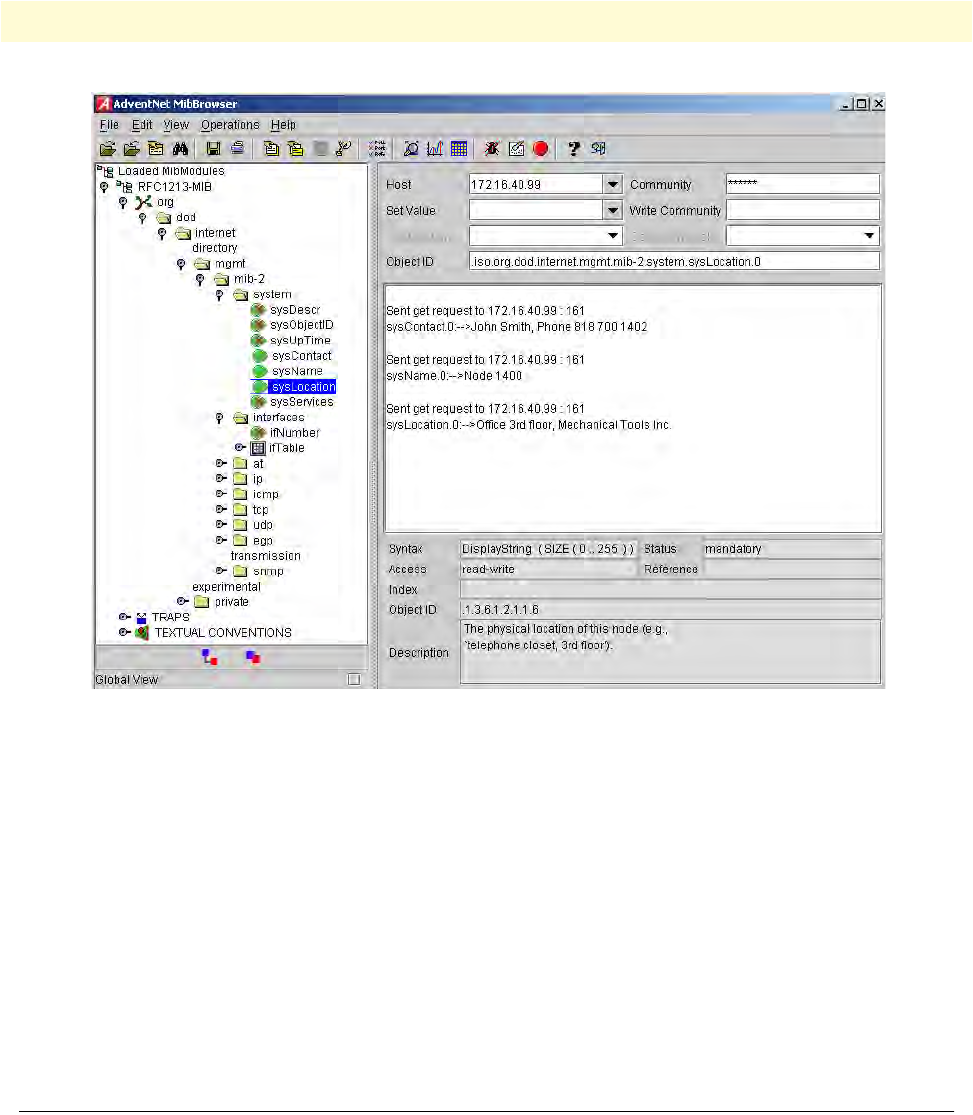Collapse the RFC1213-MIB module node
The image size is (973, 1115).
[x=104, y=187]
